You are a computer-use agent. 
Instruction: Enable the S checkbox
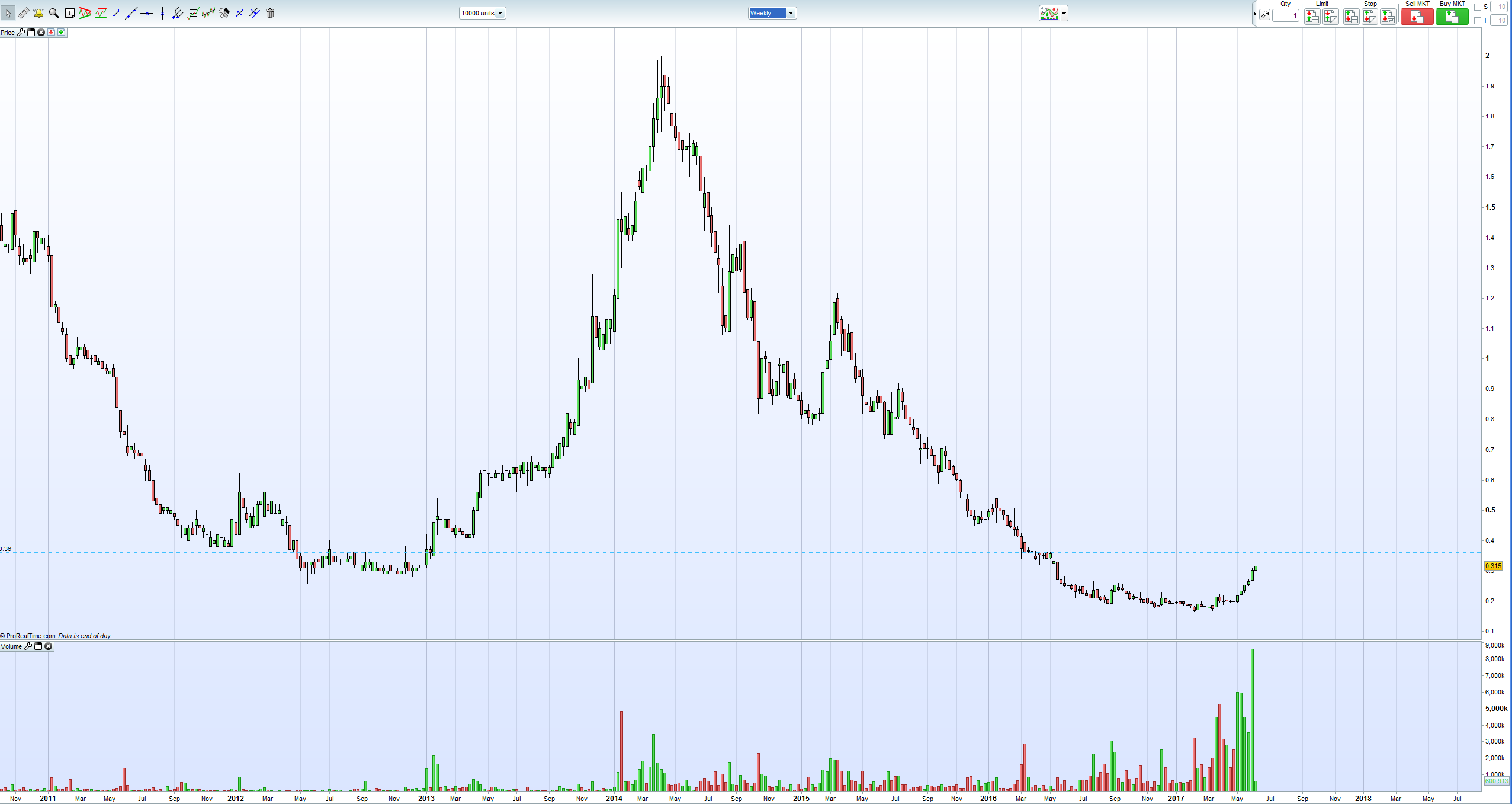1478,7
